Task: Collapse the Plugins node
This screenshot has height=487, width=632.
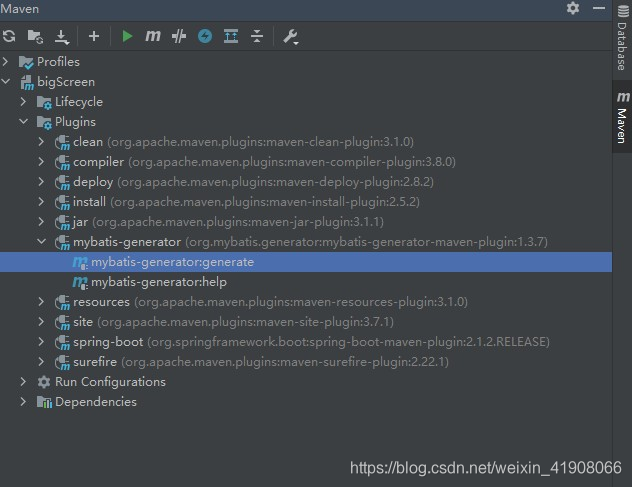Action: (x=23, y=121)
